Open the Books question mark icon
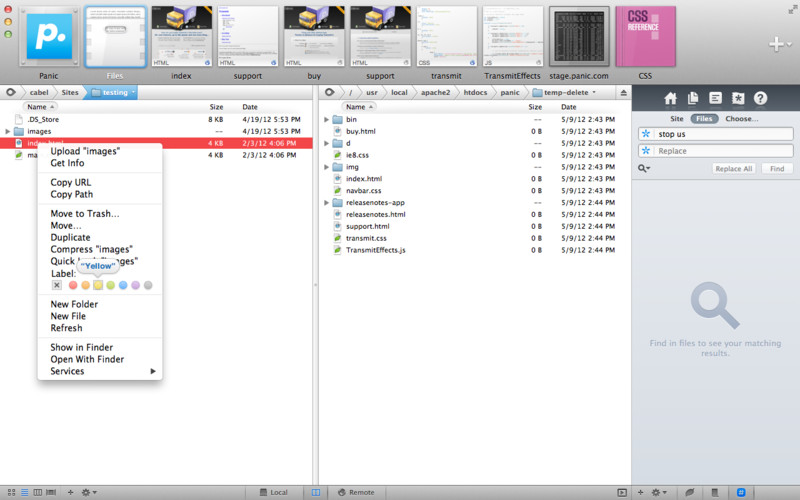This screenshot has width=800, height=500. (x=760, y=98)
